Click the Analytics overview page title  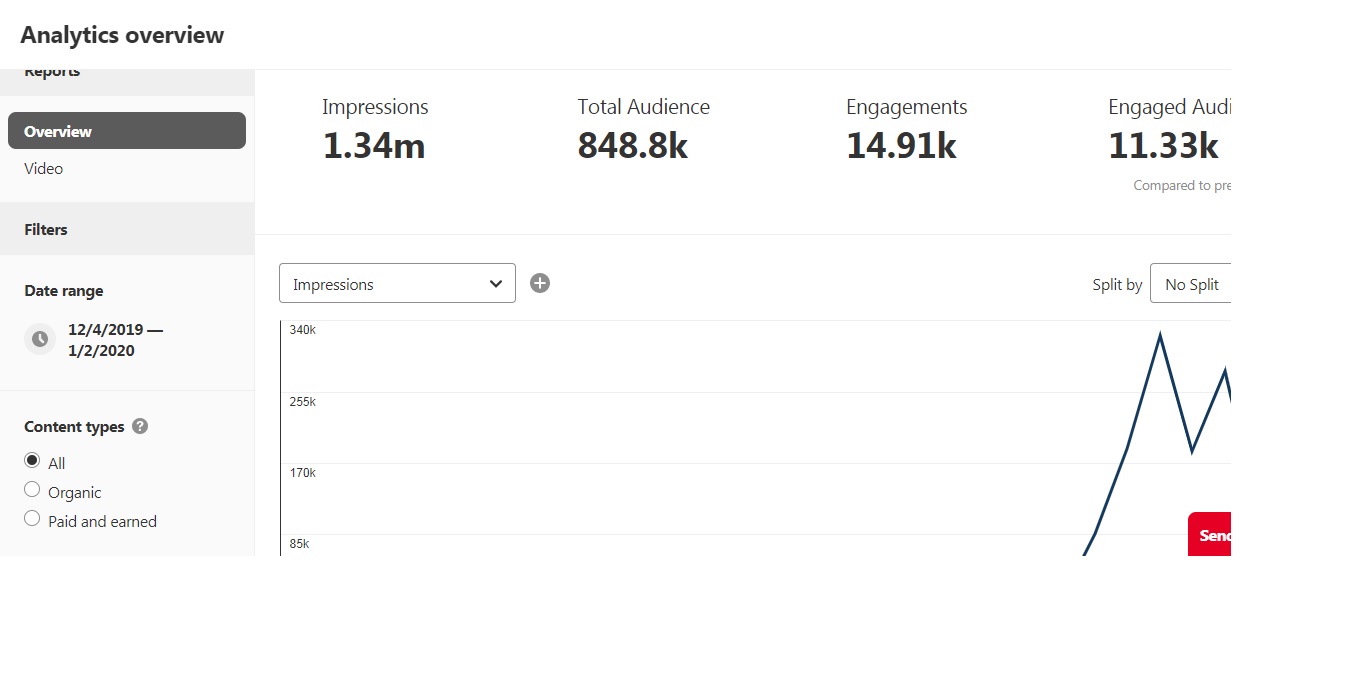122,35
